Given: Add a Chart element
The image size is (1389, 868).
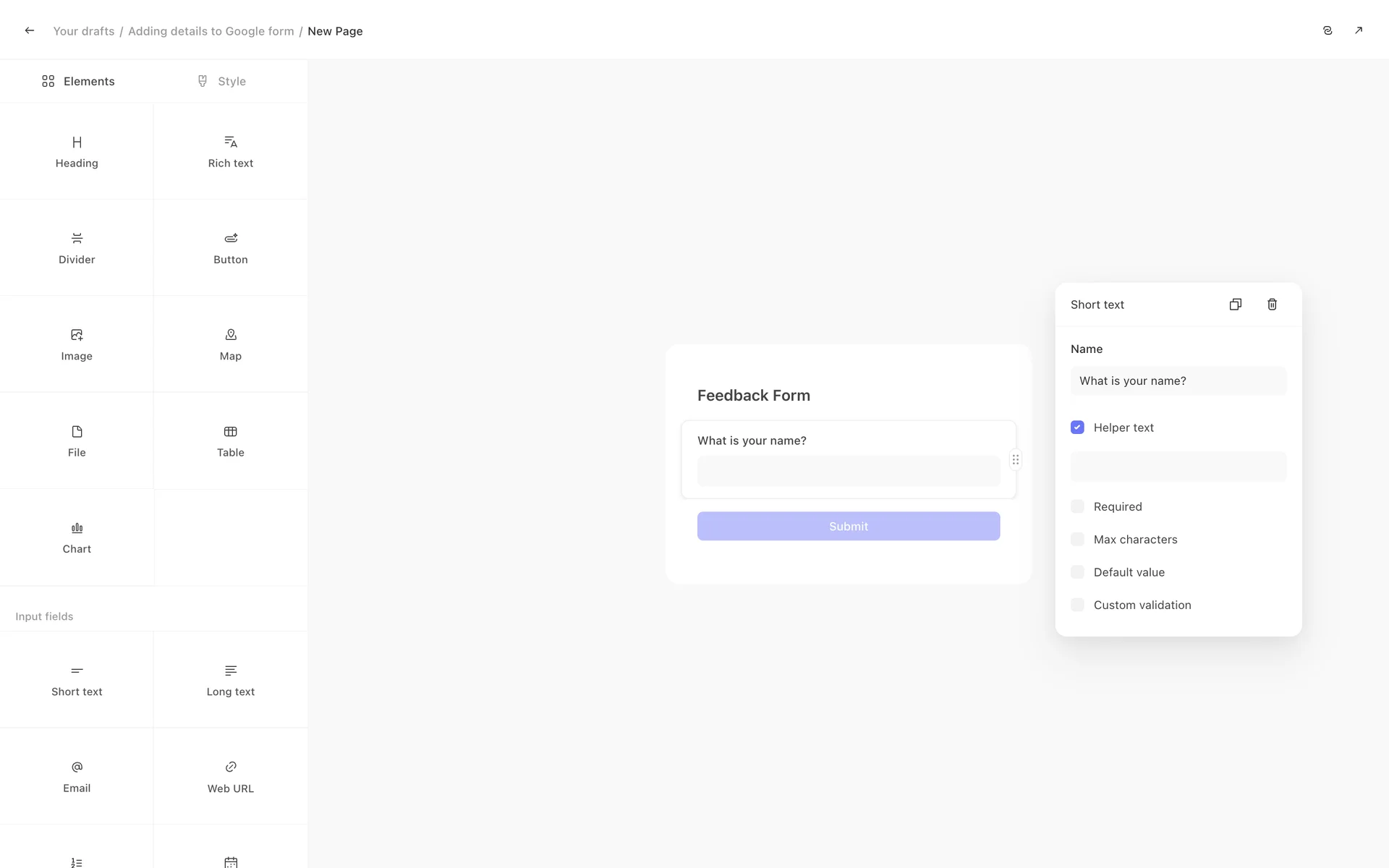Looking at the screenshot, I should 77,537.
